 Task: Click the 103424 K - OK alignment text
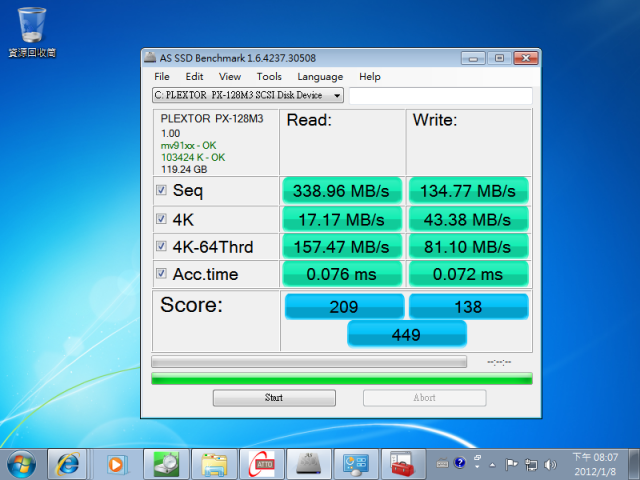(193, 157)
